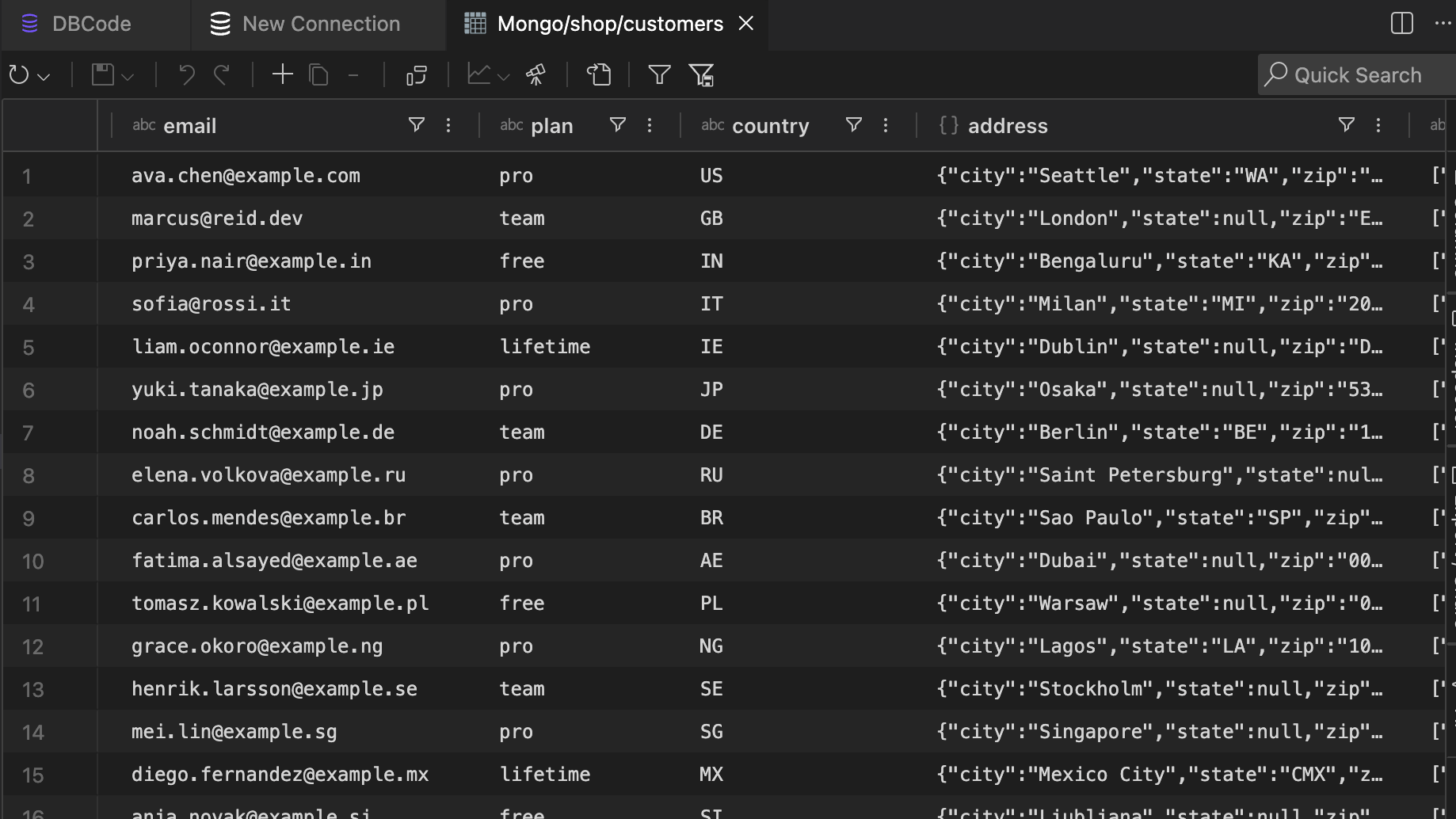Click the export data file icon
The height and width of the screenshot is (819, 1456).
click(599, 75)
